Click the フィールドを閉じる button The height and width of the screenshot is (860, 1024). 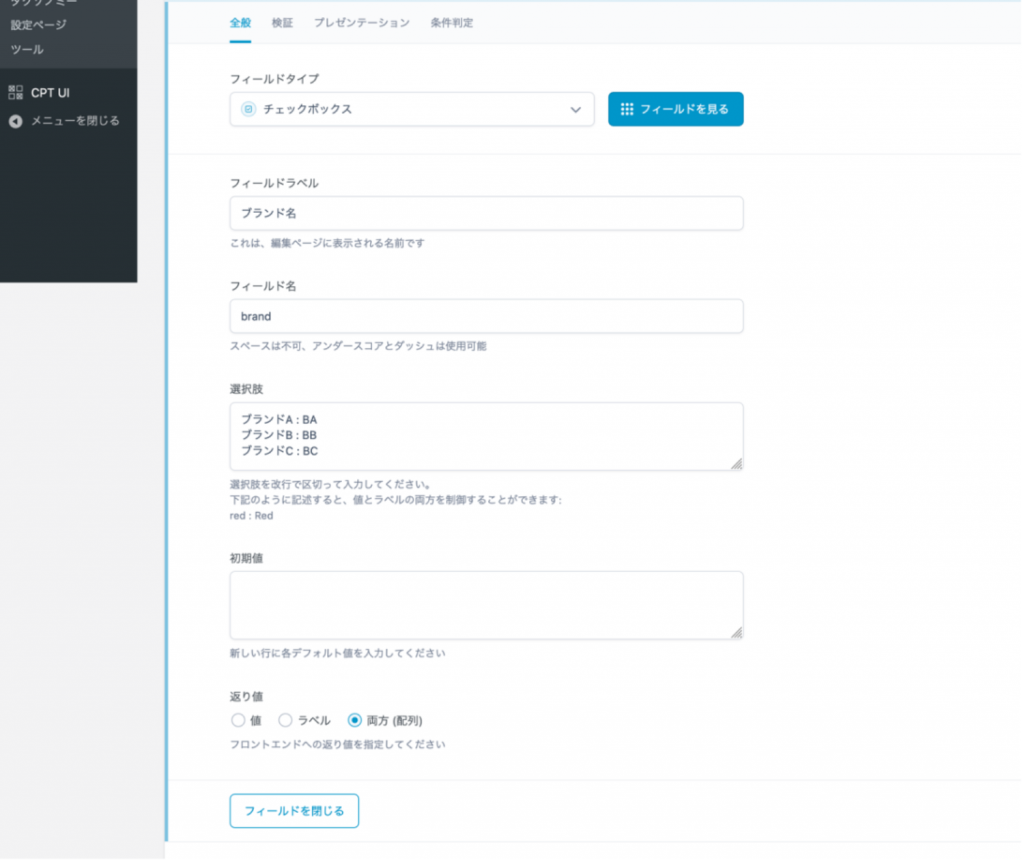294,811
